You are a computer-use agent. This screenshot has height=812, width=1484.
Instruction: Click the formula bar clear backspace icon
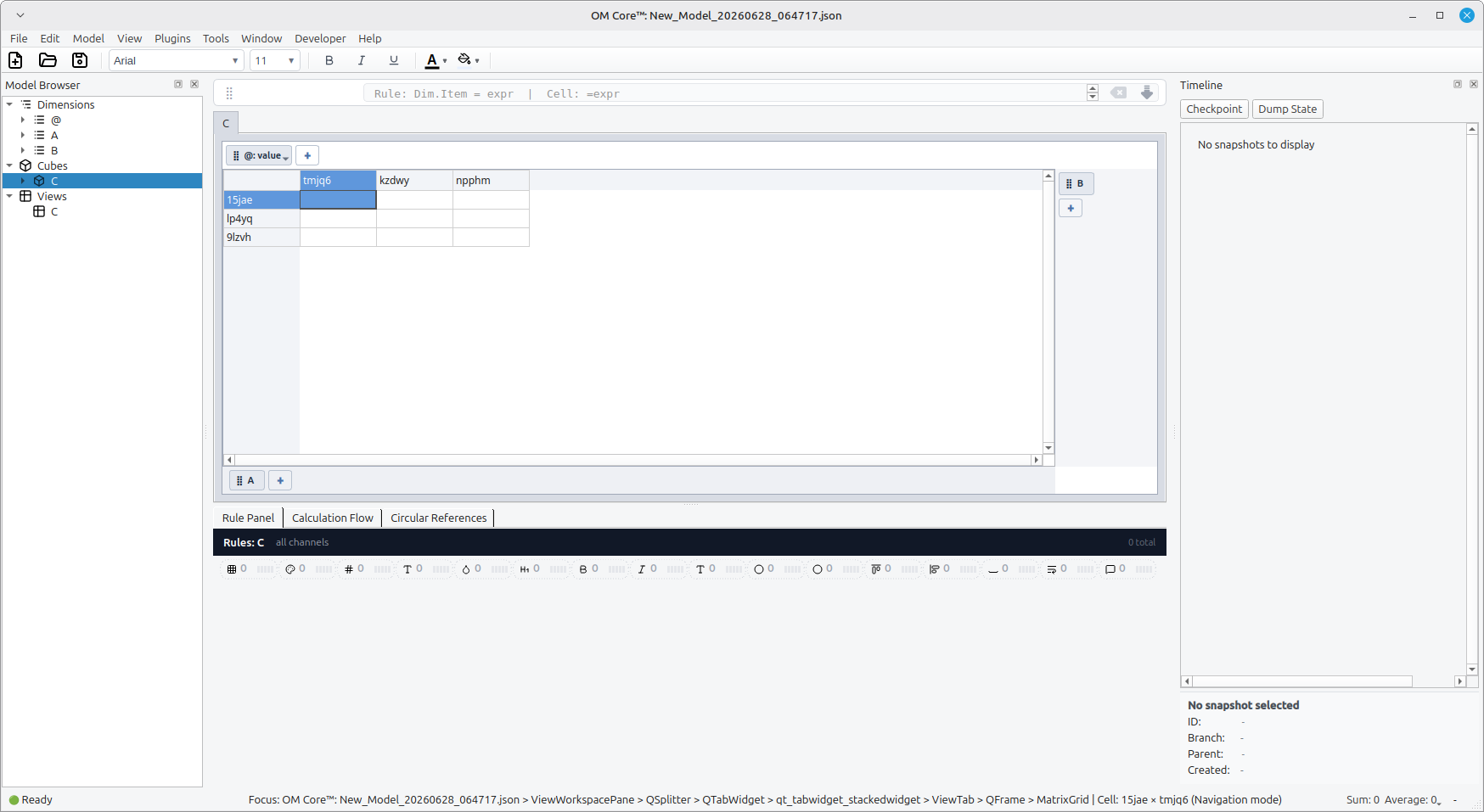pyautogui.click(x=1119, y=93)
